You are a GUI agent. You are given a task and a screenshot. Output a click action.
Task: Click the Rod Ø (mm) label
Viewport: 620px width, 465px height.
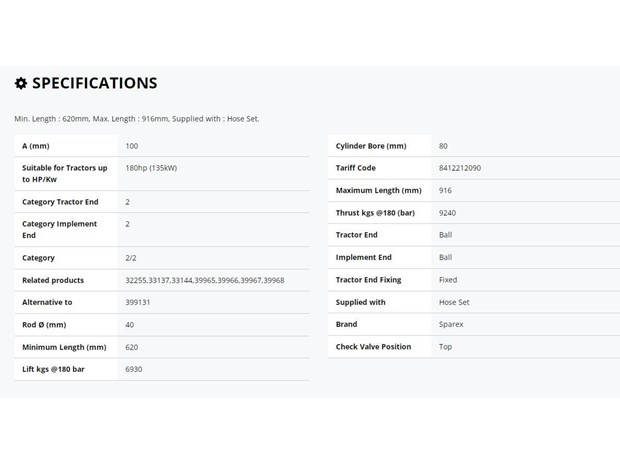[x=44, y=325]
